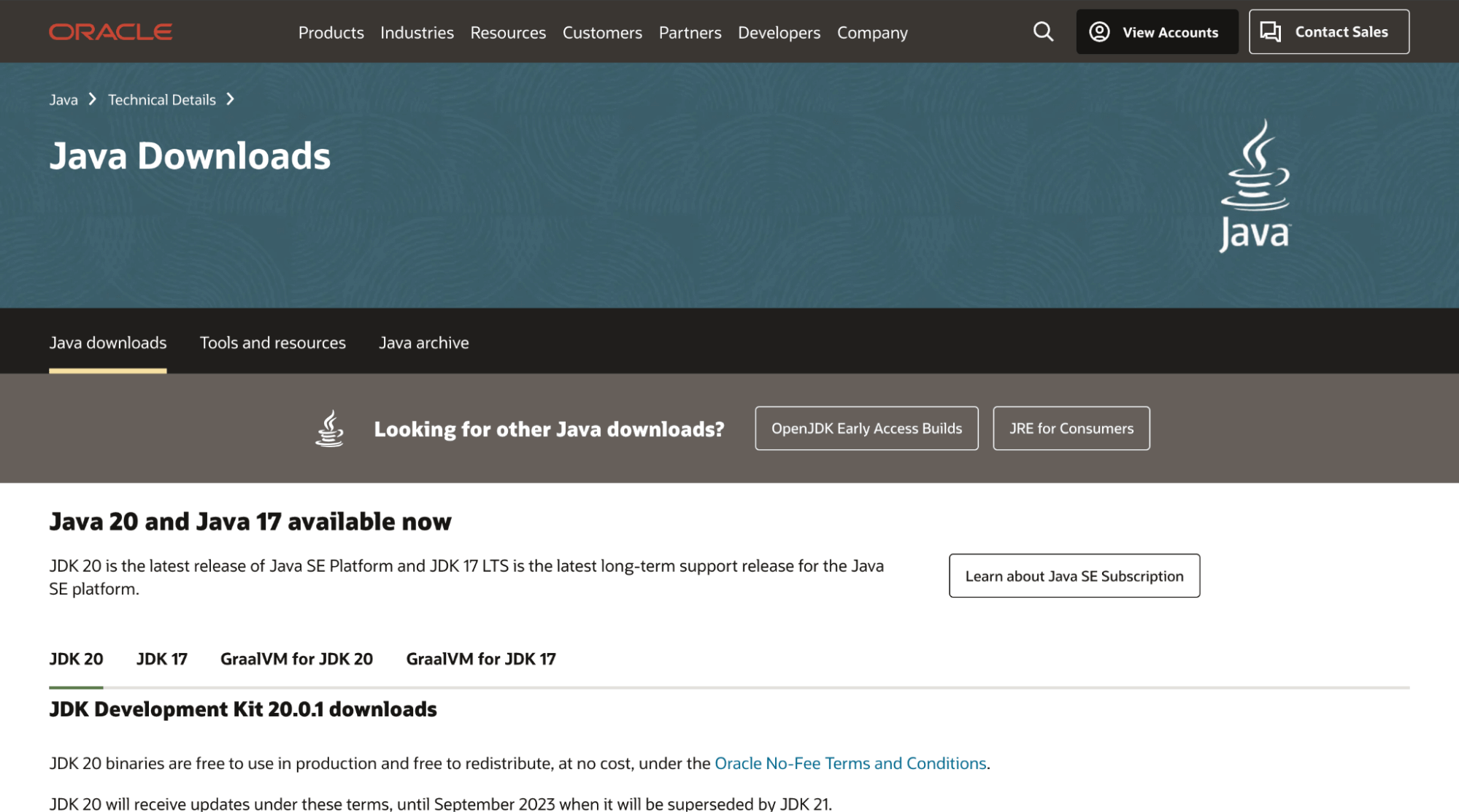Click the Developers menu item
1459x812 pixels.
pos(778,31)
